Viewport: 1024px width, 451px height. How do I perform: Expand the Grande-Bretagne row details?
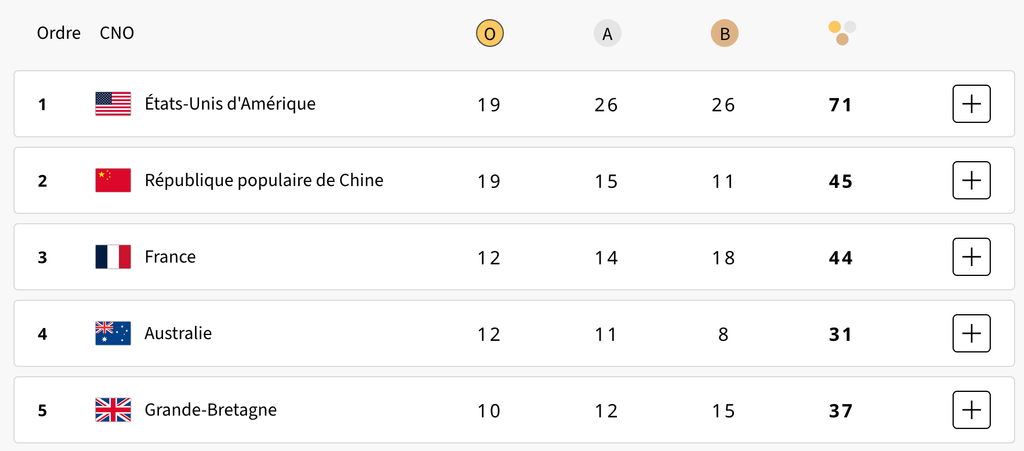point(971,410)
